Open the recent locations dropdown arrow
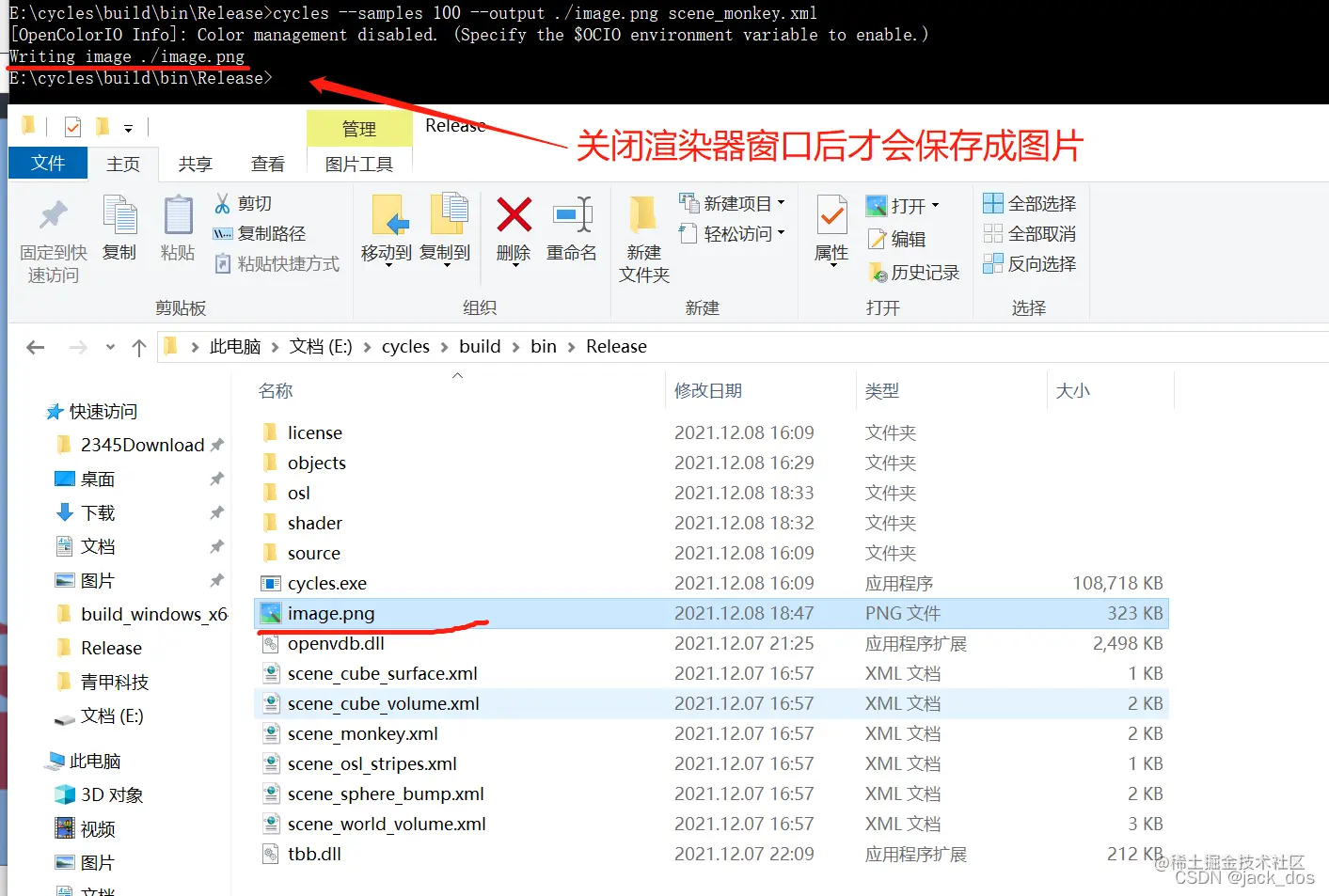 (110, 347)
